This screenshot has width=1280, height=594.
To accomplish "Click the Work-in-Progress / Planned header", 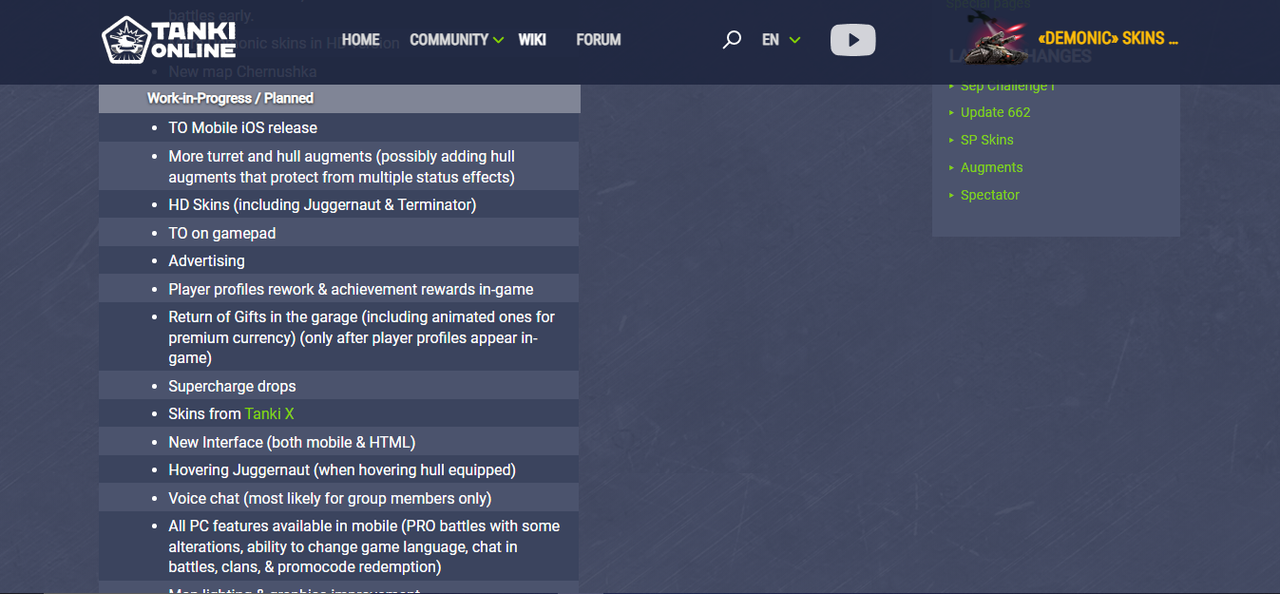I will click(x=339, y=98).
